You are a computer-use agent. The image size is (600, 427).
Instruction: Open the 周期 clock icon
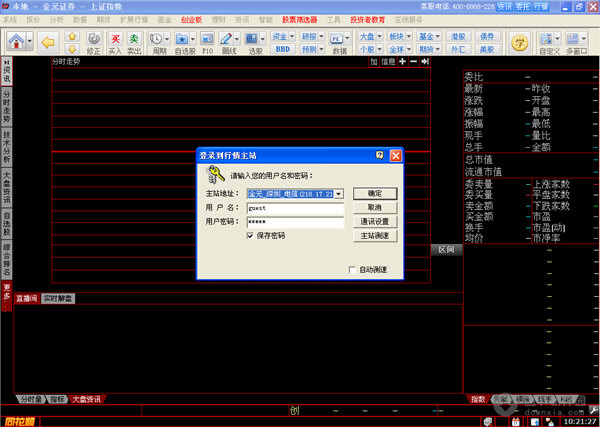click(x=156, y=39)
